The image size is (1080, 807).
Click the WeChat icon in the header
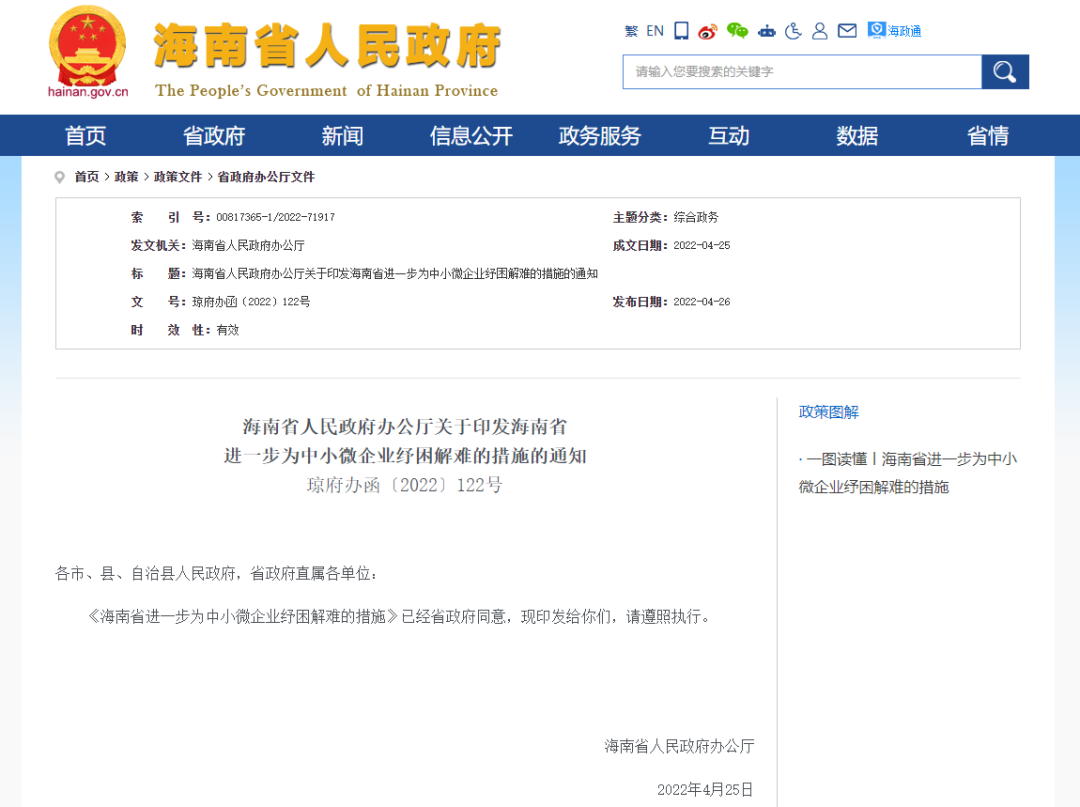(x=737, y=31)
